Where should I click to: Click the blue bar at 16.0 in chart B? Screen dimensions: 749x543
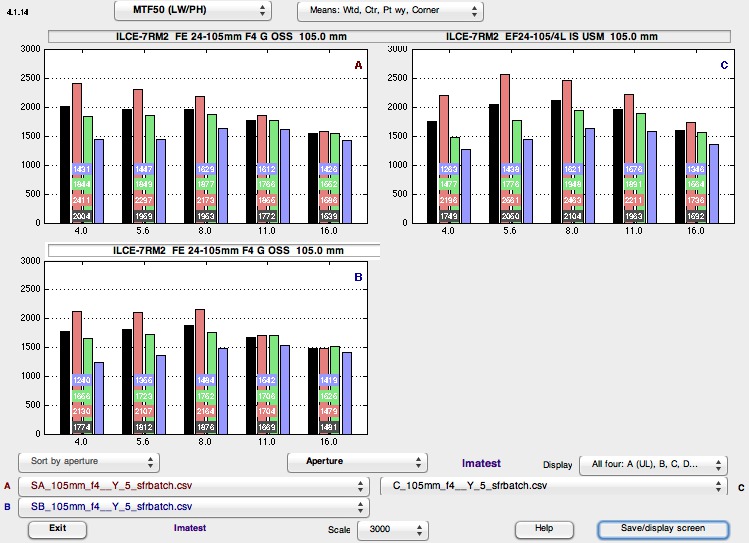tap(347, 393)
